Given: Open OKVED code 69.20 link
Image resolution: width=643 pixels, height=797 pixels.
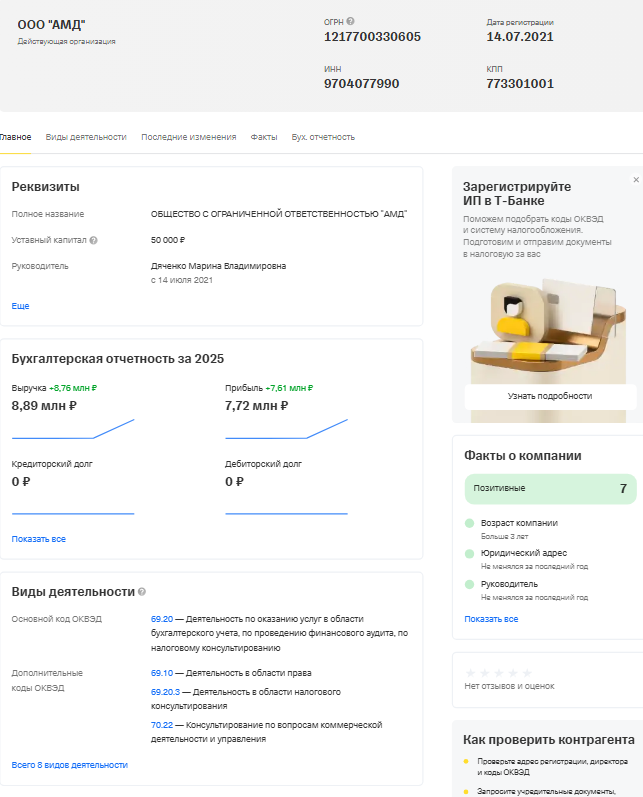Looking at the screenshot, I should [x=162, y=619].
